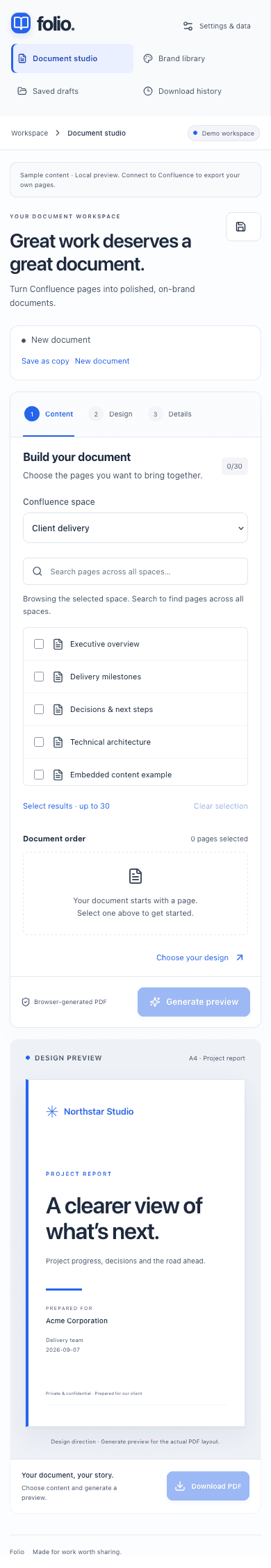Check the Delivery milestones checkbox
271x1568 pixels.
pos(39,677)
